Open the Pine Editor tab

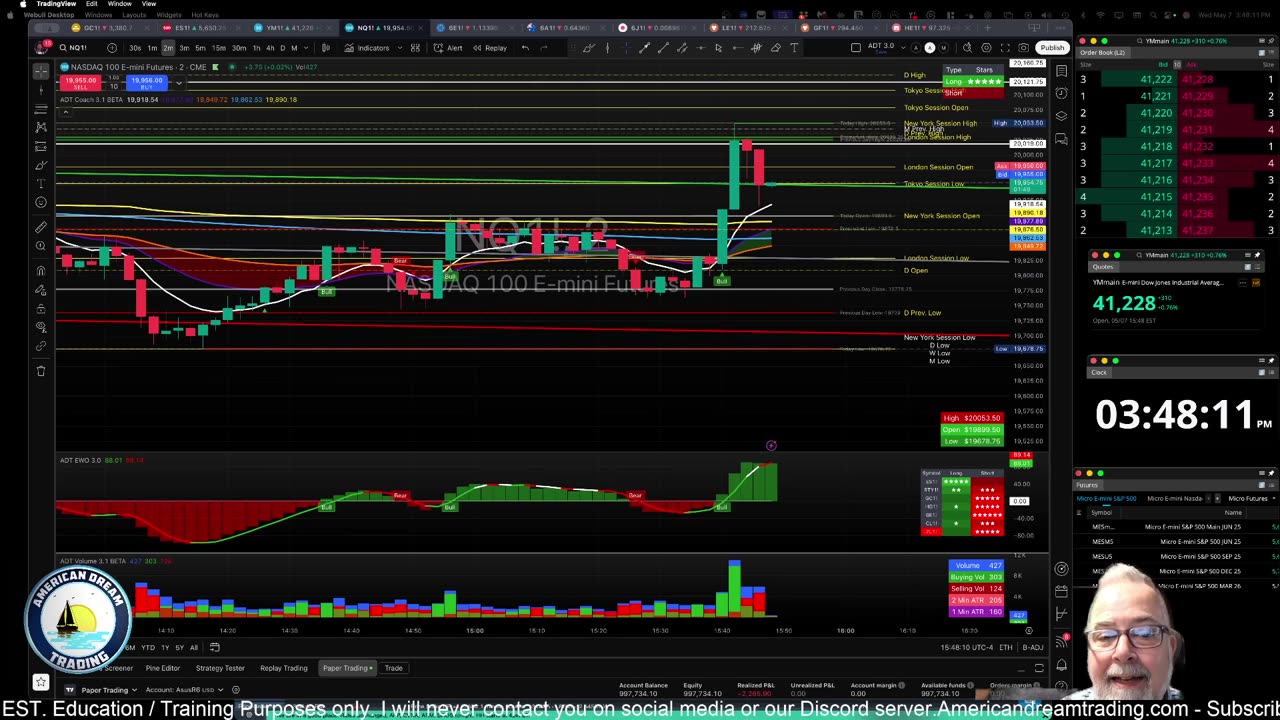tap(163, 668)
